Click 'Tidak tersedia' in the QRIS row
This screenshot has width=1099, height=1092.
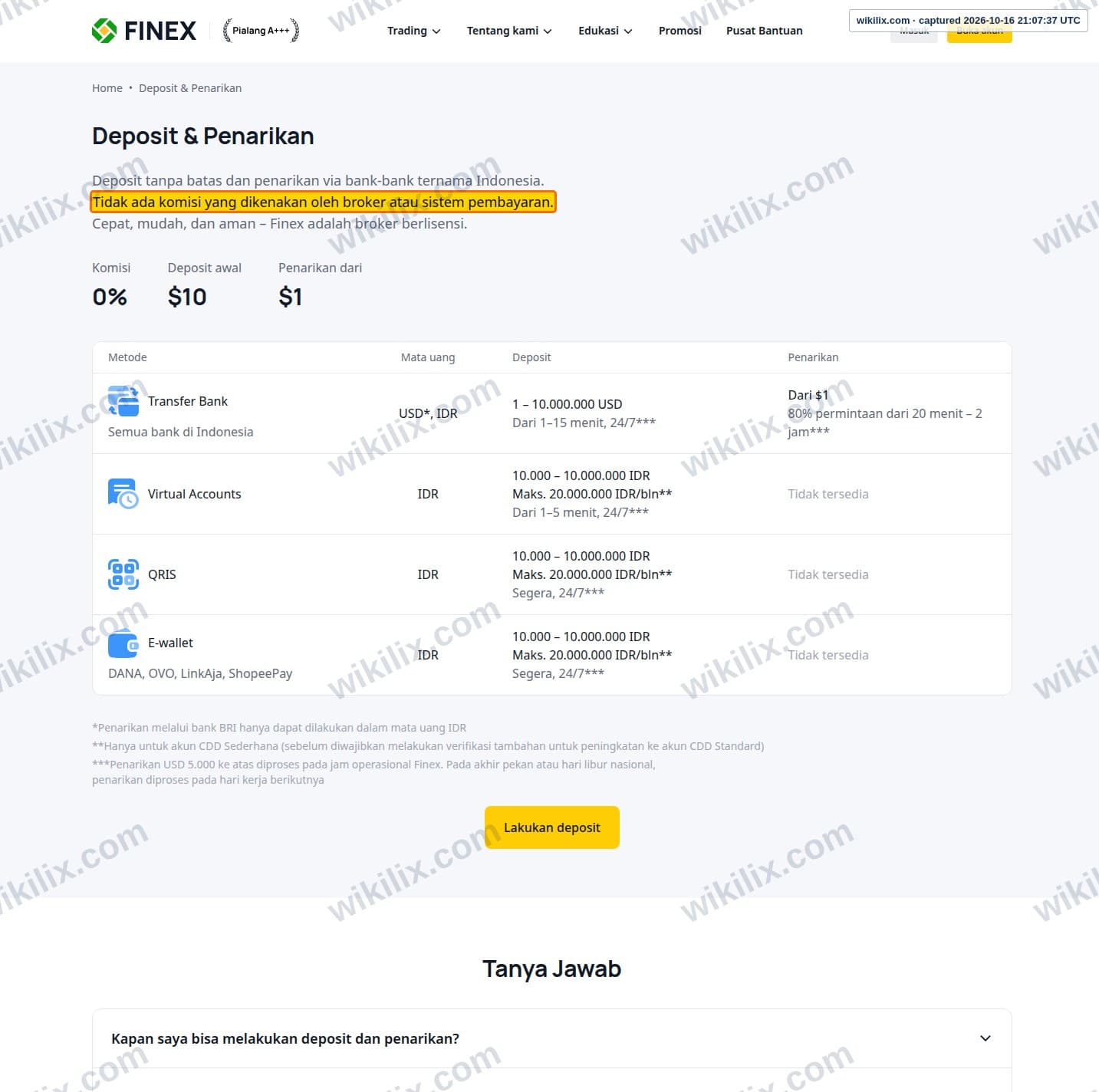pos(828,574)
